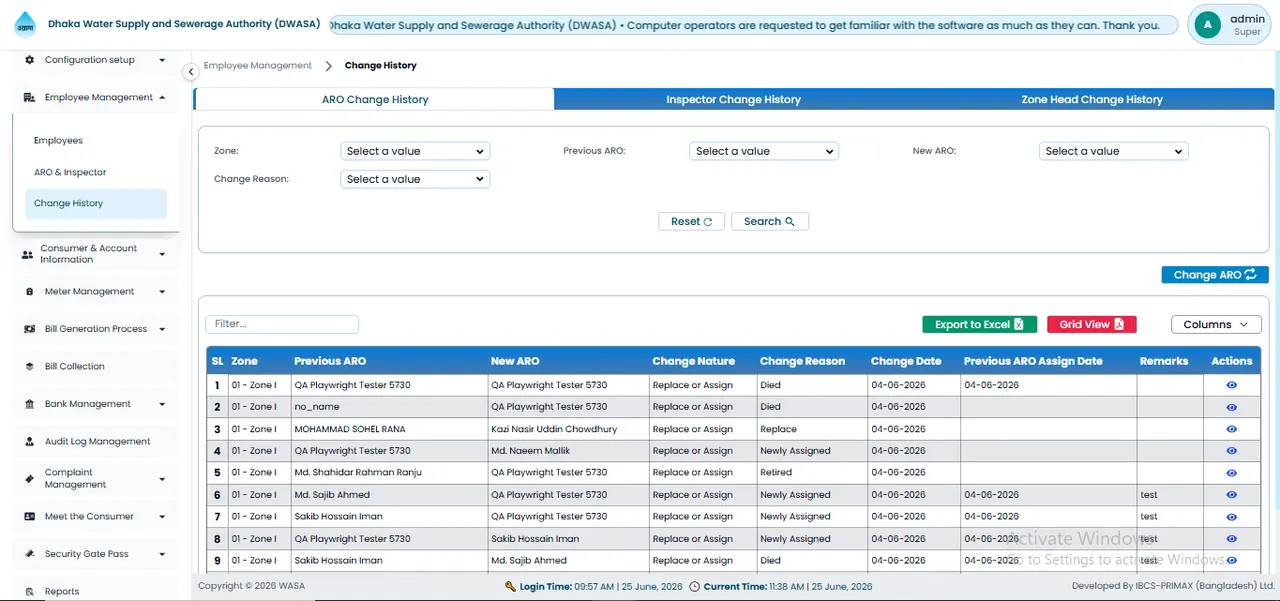View details for row 2 eye icon
Viewport: 1280px width, 601px height.
click(x=1231, y=407)
